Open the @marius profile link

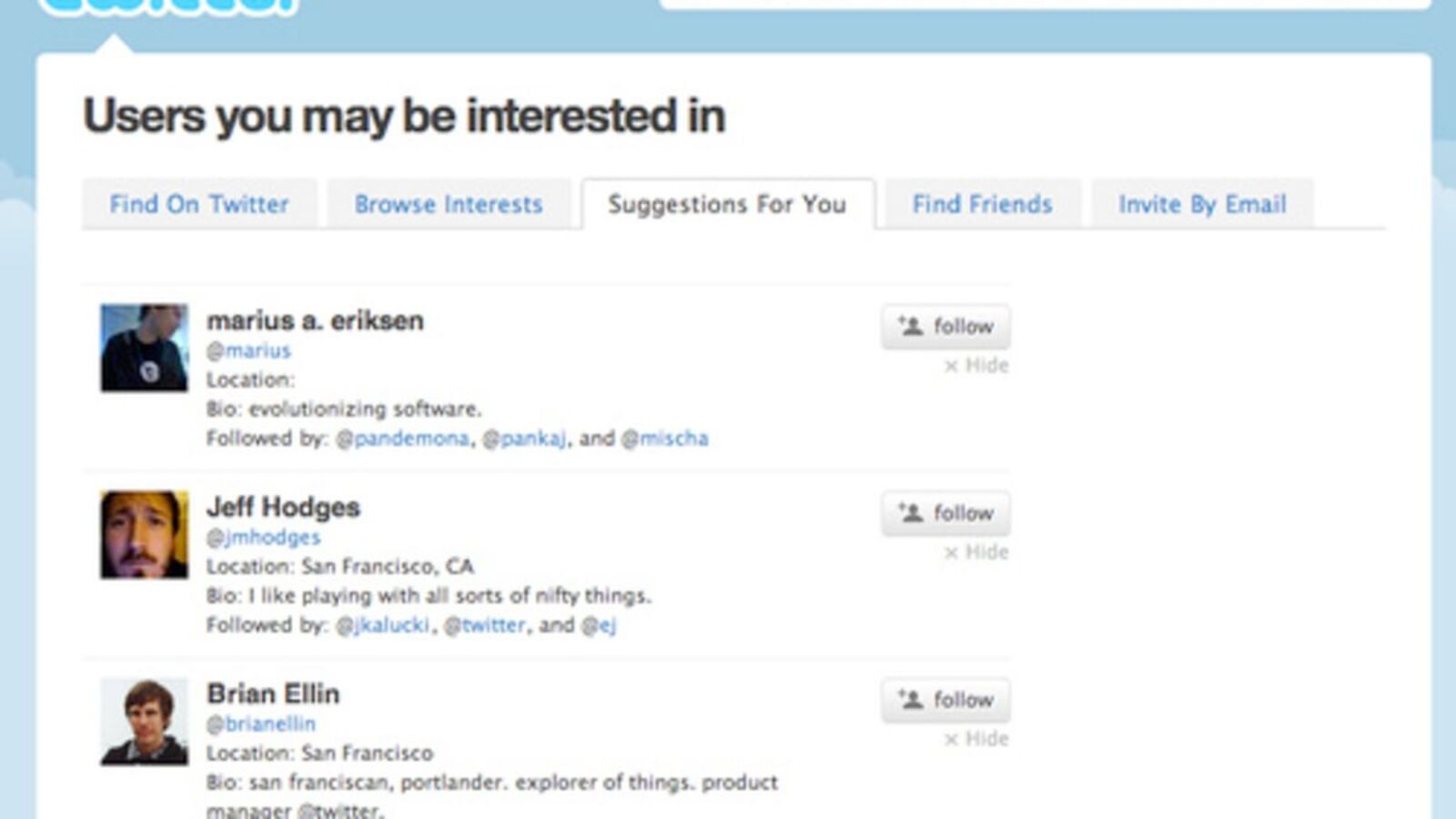(x=248, y=350)
